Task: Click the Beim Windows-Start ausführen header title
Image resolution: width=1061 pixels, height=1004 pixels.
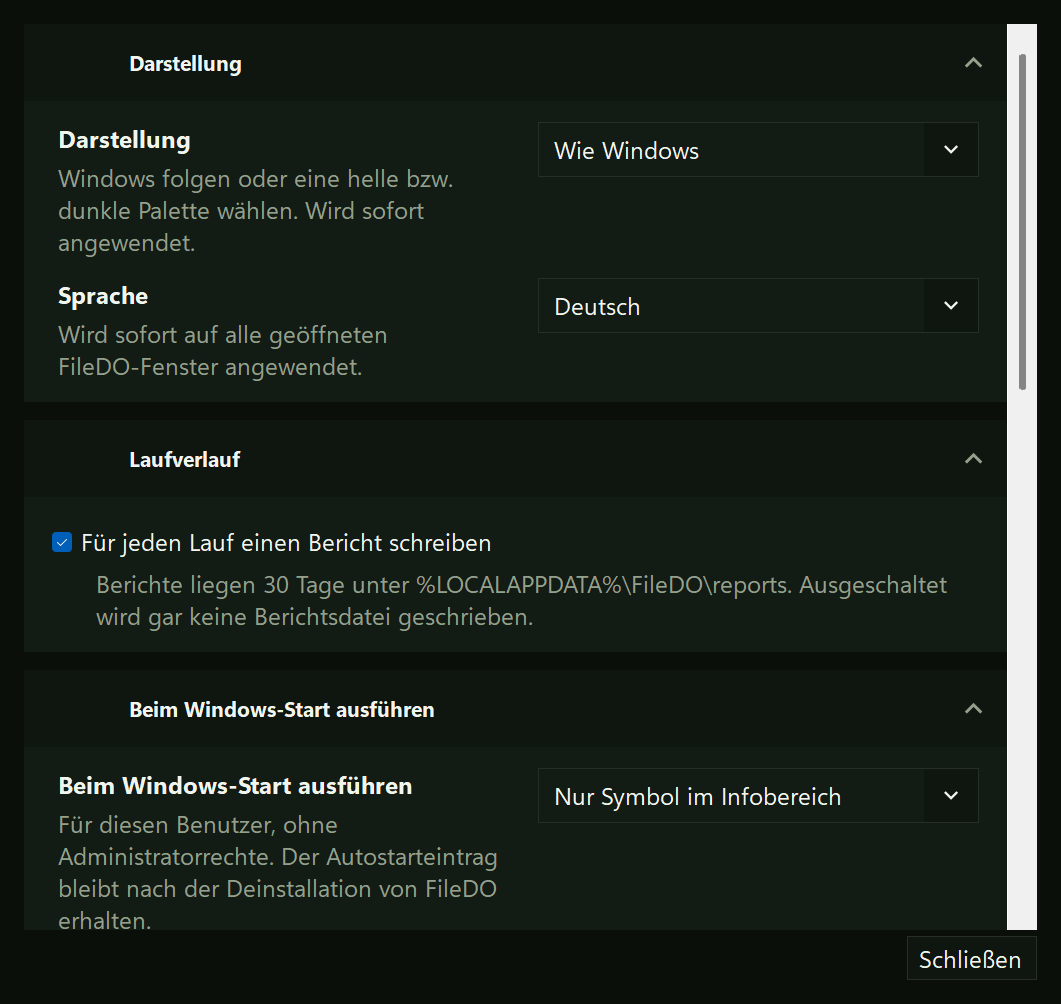Action: pos(281,710)
